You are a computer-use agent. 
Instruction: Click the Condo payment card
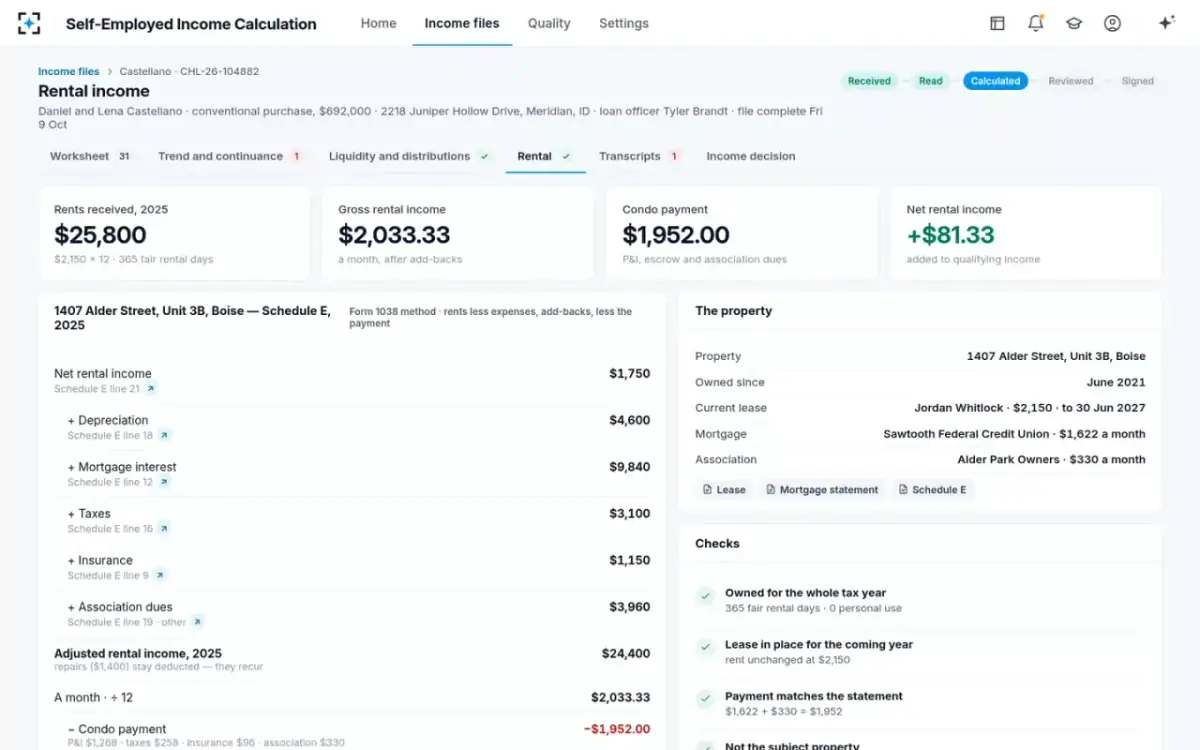click(742, 233)
